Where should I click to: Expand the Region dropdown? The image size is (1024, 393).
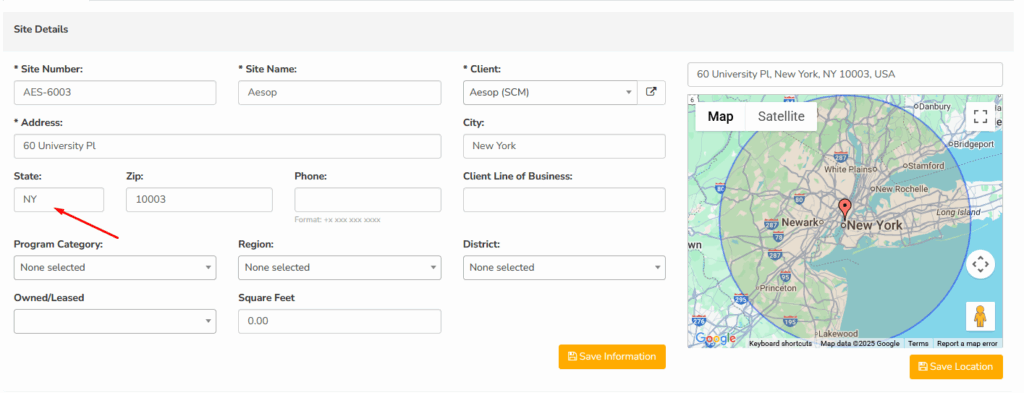coord(340,267)
